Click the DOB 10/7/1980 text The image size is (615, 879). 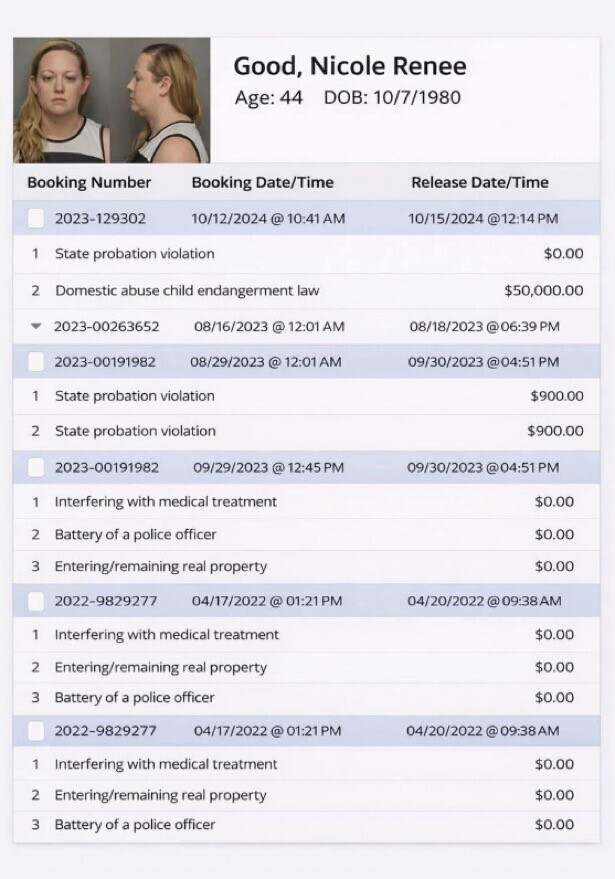pyautogui.click(x=392, y=98)
